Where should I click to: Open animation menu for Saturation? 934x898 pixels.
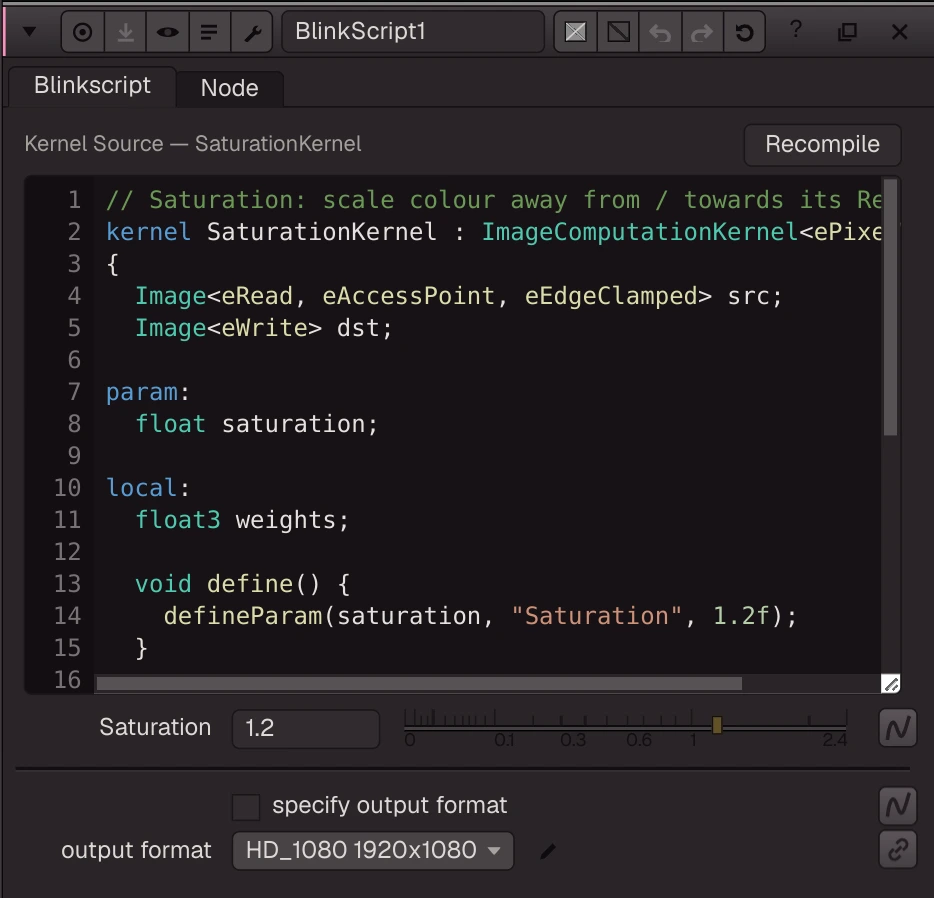898,728
